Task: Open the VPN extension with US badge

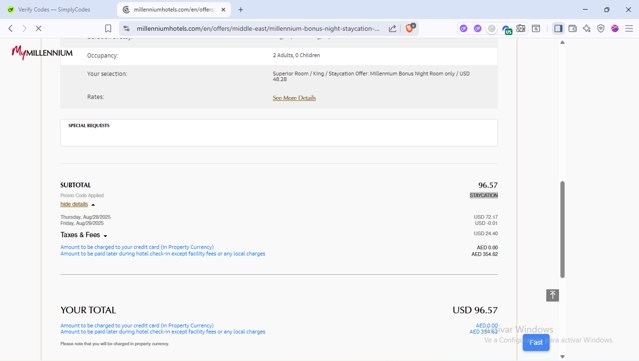Action: (x=507, y=29)
